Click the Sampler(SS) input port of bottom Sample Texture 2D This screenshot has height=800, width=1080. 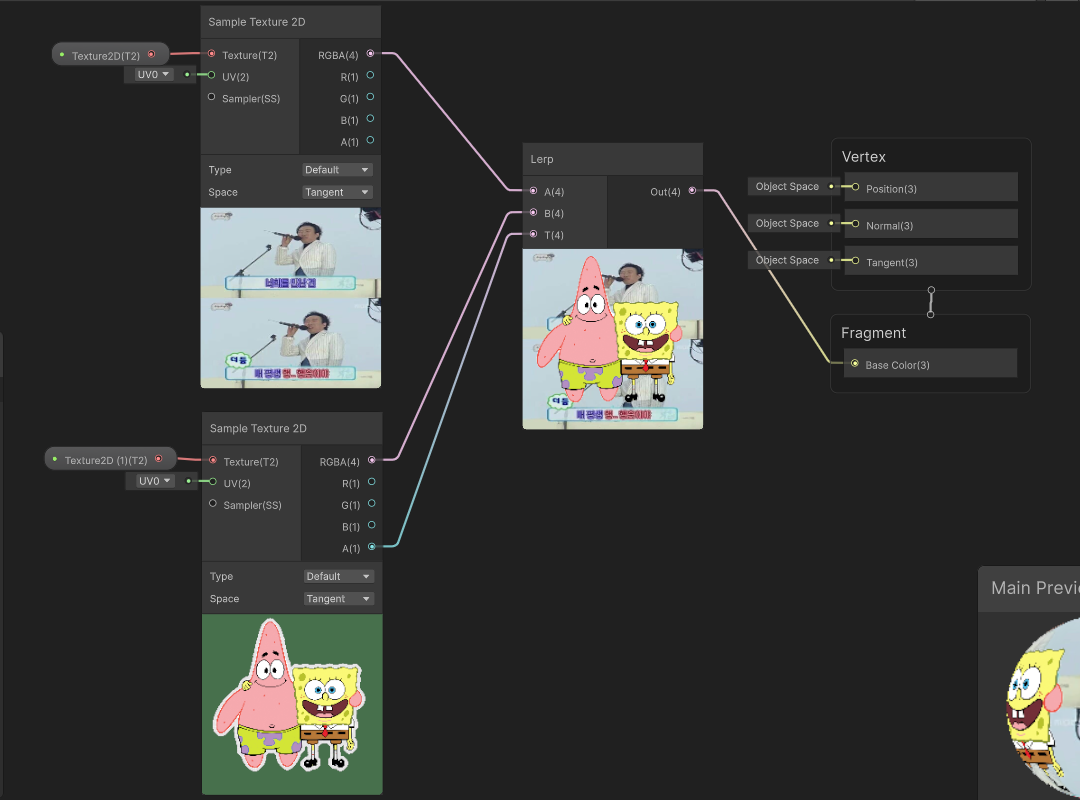coord(213,504)
